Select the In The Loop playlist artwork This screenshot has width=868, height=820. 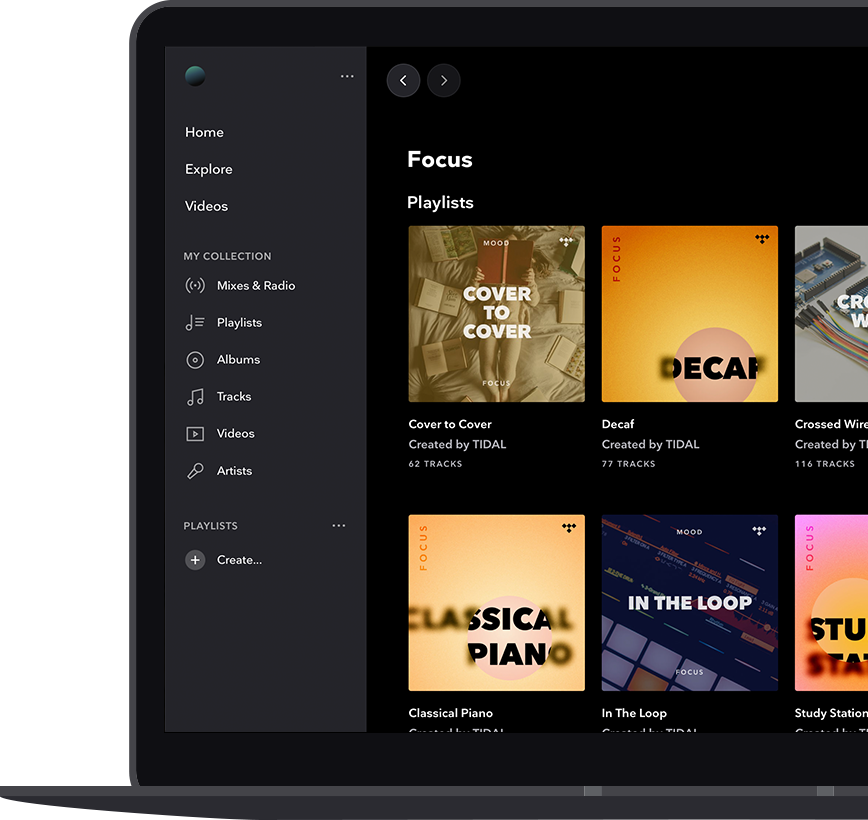[689, 602]
